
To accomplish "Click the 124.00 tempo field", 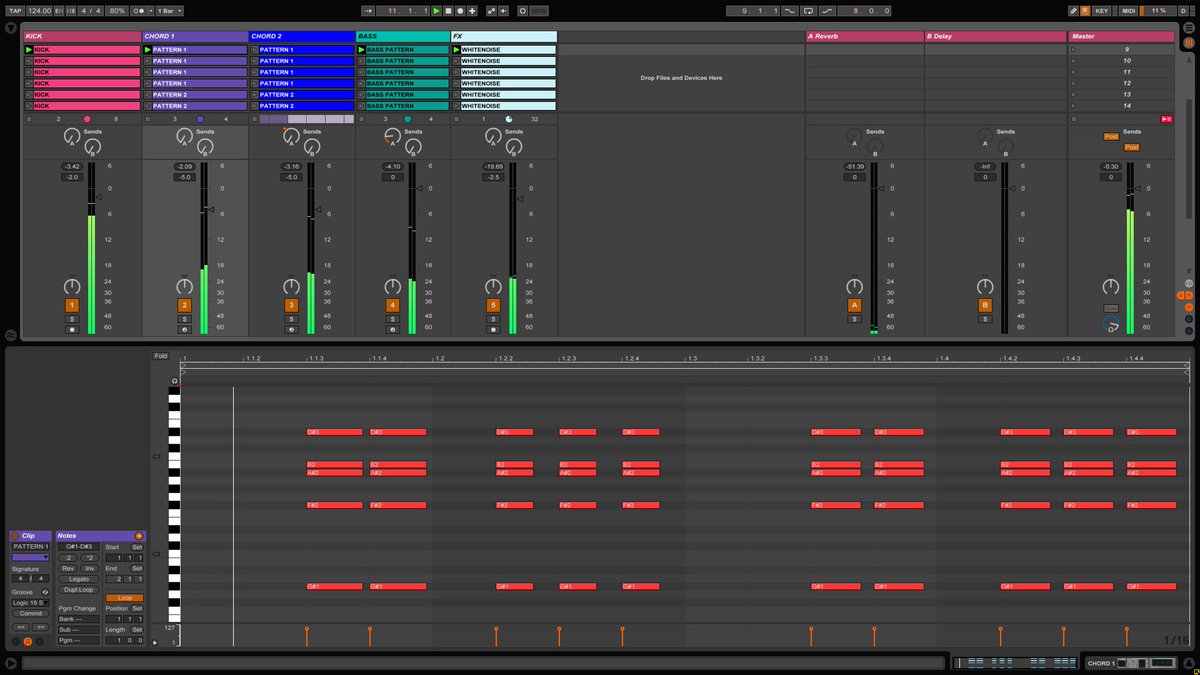I will 40,10.
